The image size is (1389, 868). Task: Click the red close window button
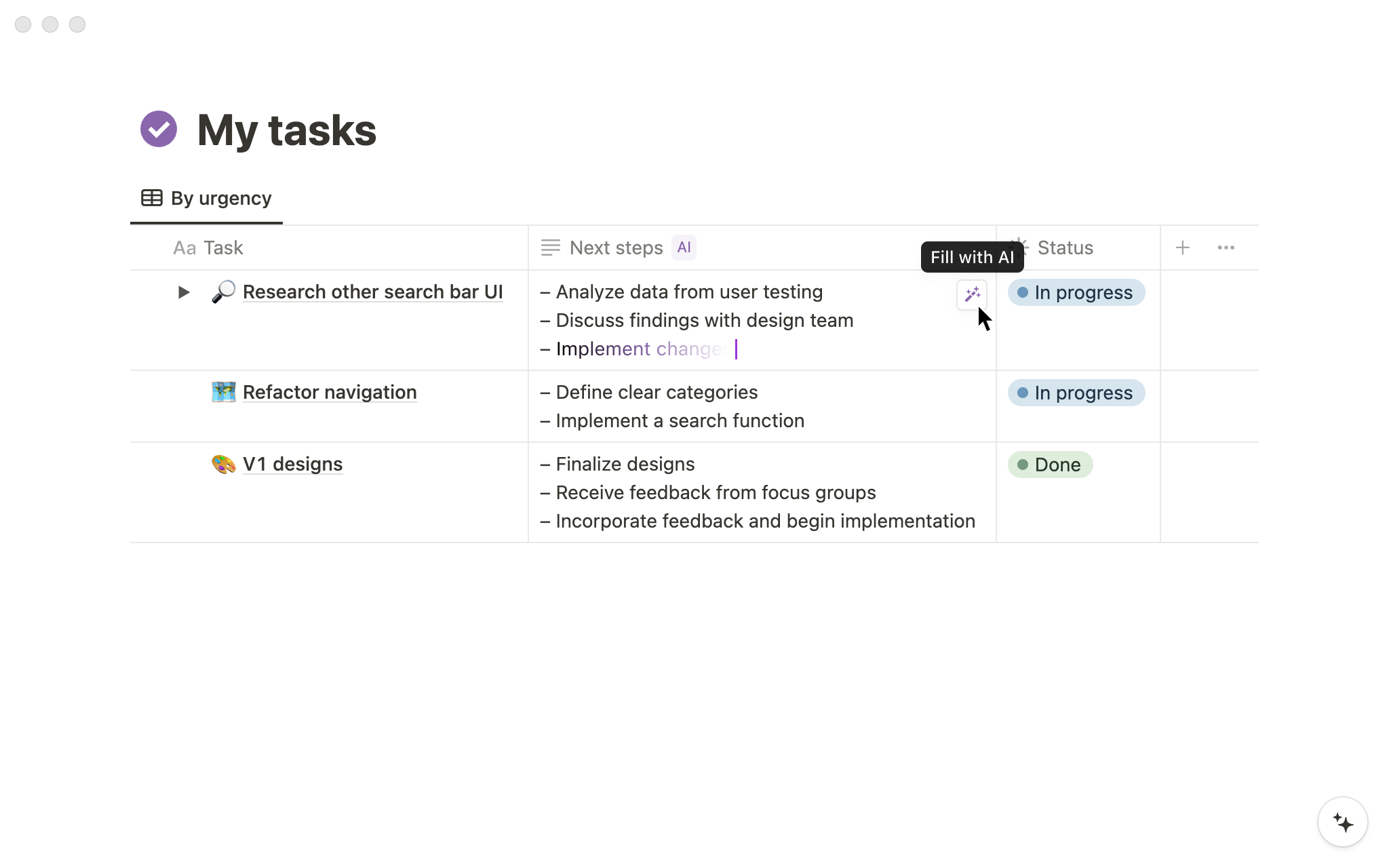(23, 24)
